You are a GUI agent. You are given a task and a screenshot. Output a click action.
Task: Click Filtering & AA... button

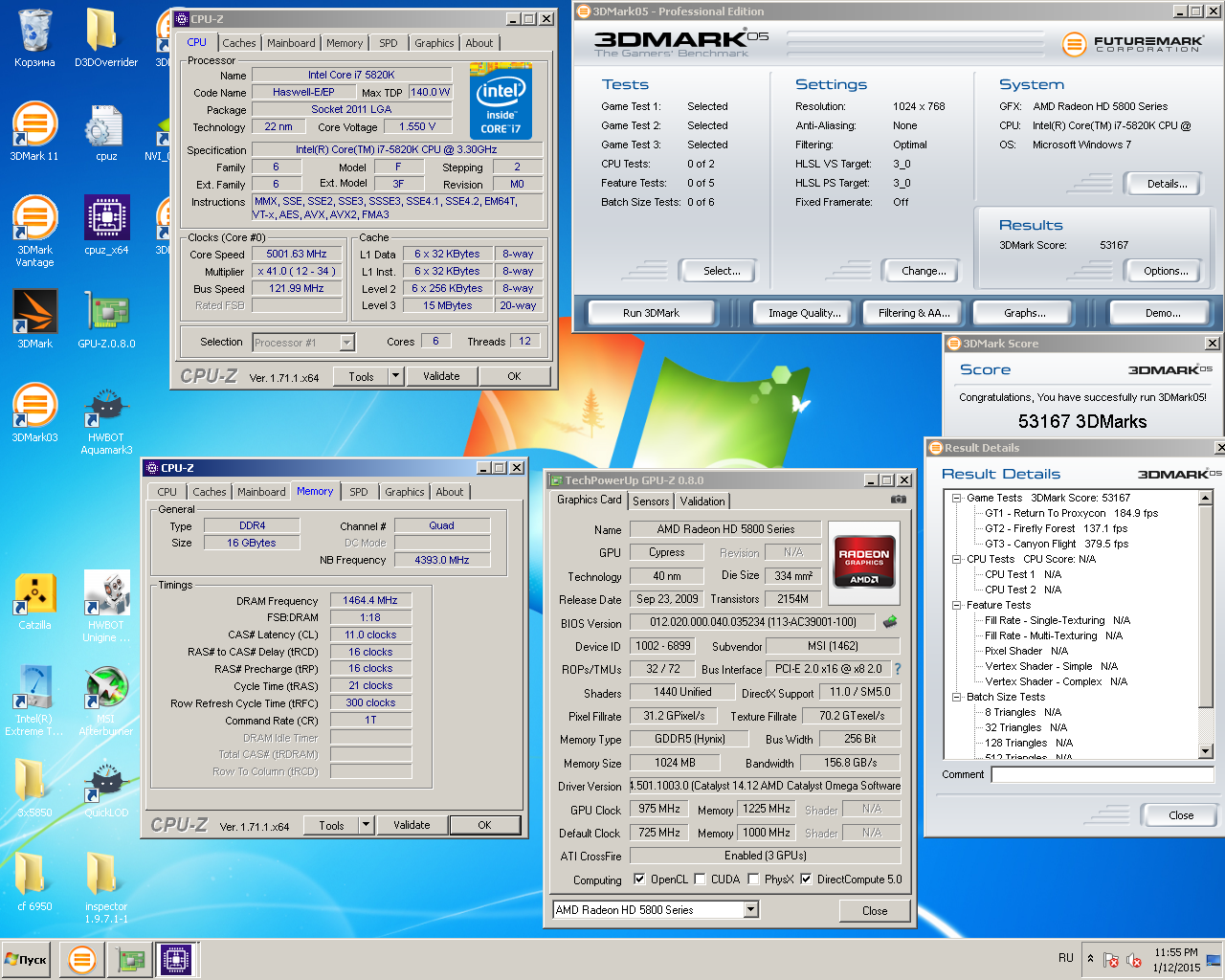point(914,313)
